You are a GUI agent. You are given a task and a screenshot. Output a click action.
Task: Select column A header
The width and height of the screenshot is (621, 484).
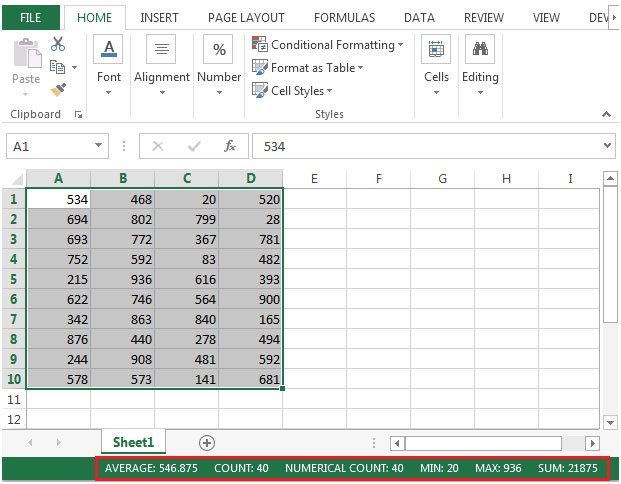point(58,178)
